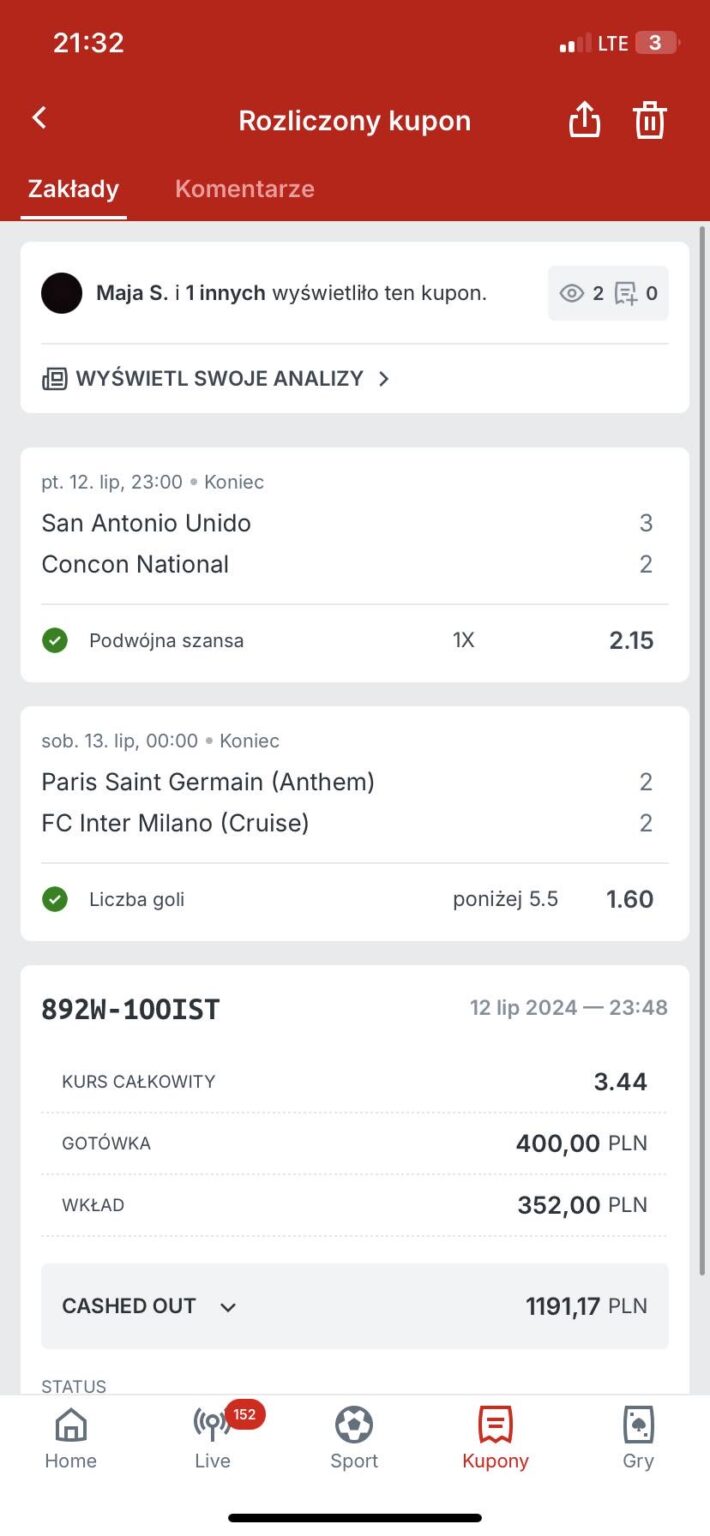710x1536 pixels.
Task: Expand the CASHED OUT details
Action: 228,1307
